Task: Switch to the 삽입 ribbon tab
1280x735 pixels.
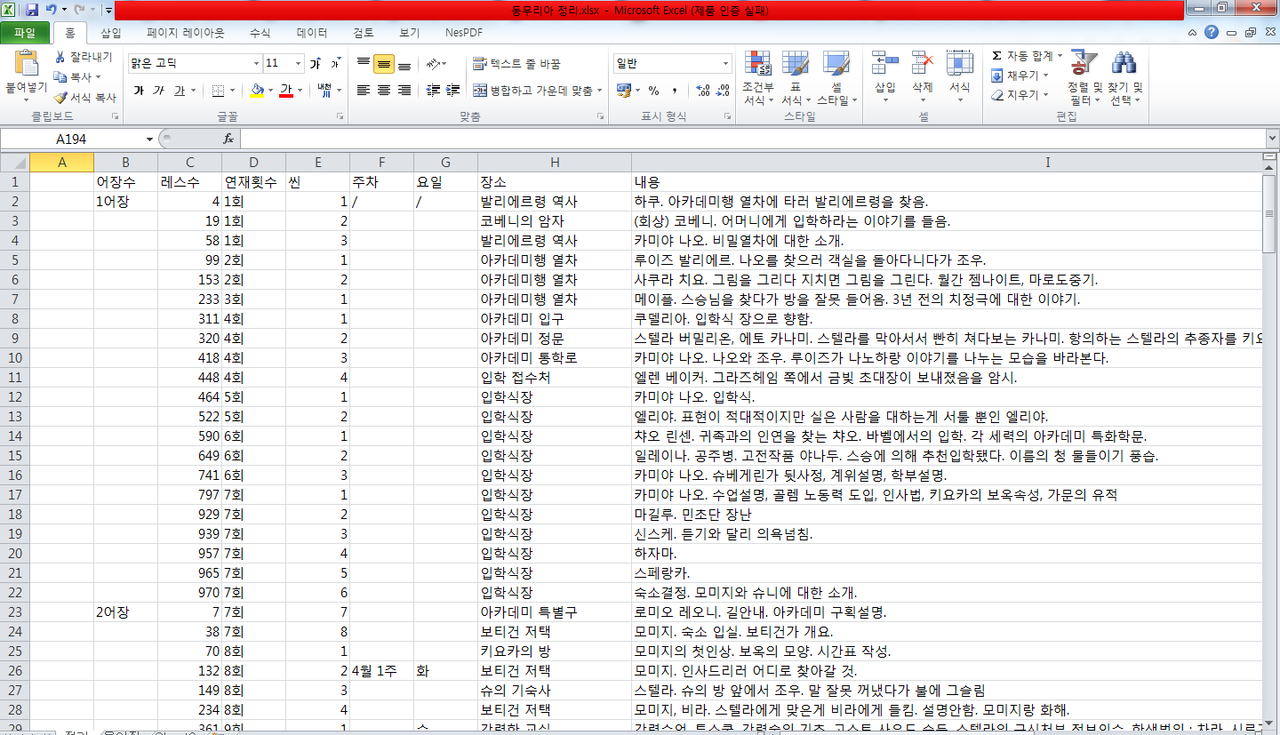Action: click(x=111, y=32)
